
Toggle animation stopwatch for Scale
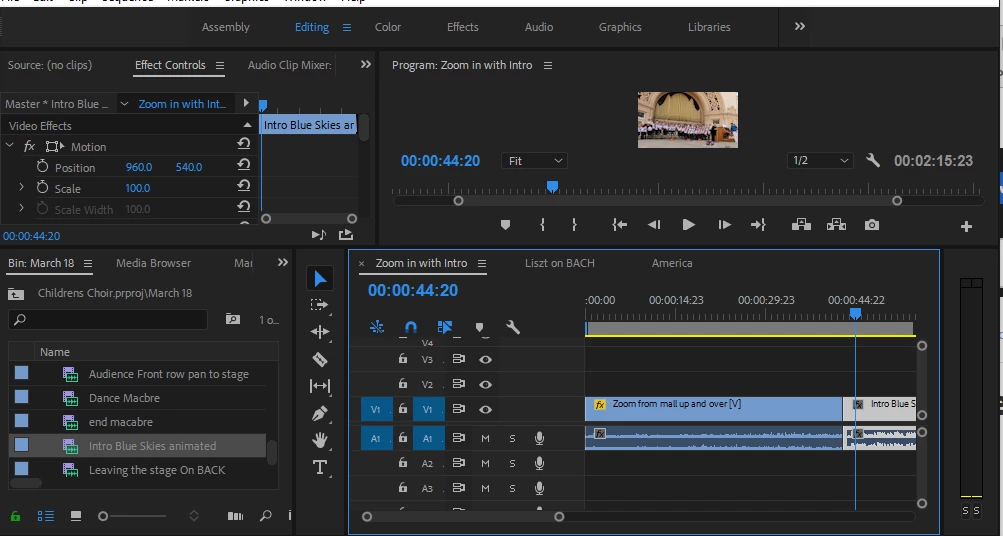[x=42, y=187]
